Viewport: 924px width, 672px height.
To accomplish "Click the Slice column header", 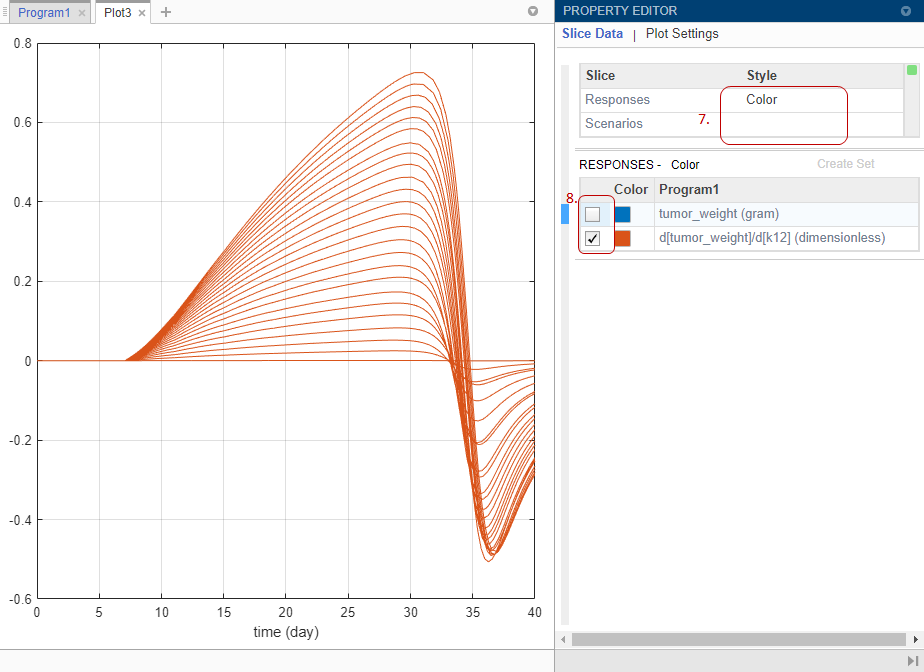I will (600, 75).
